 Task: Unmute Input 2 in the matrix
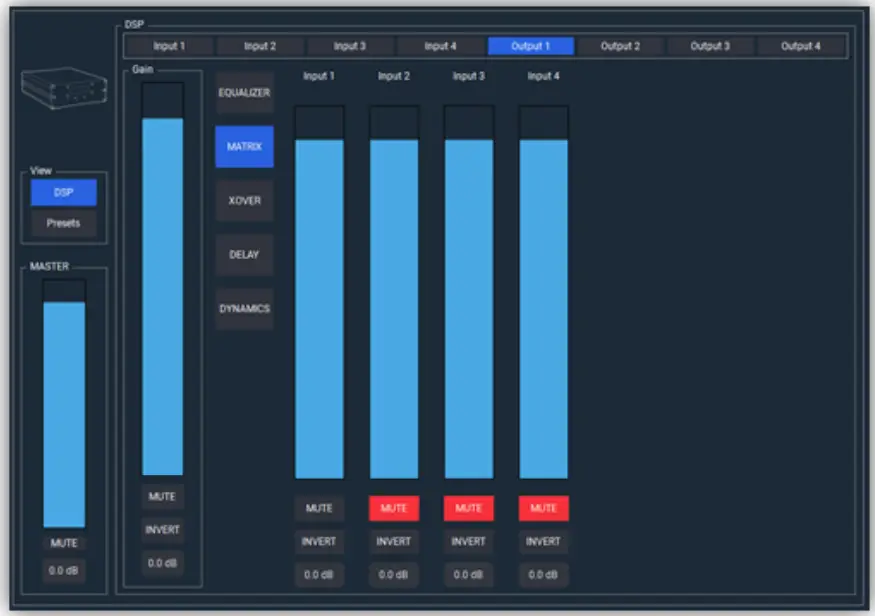[x=394, y=508]
